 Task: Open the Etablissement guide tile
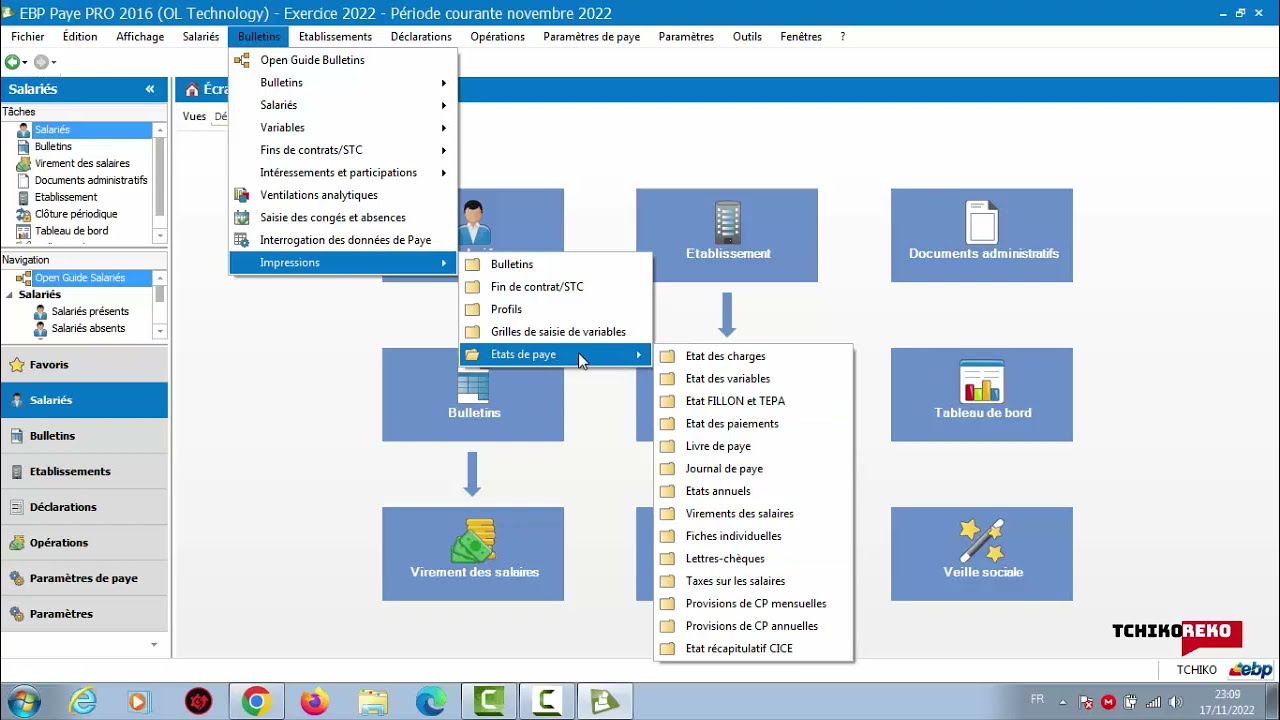click(727, 235)
